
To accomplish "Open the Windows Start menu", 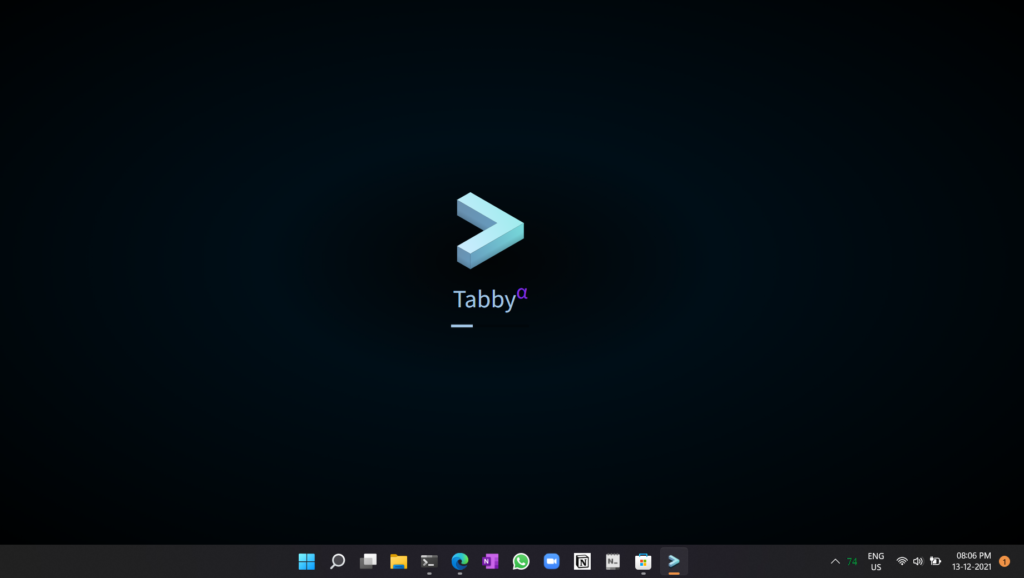I will tap(307, 561).
